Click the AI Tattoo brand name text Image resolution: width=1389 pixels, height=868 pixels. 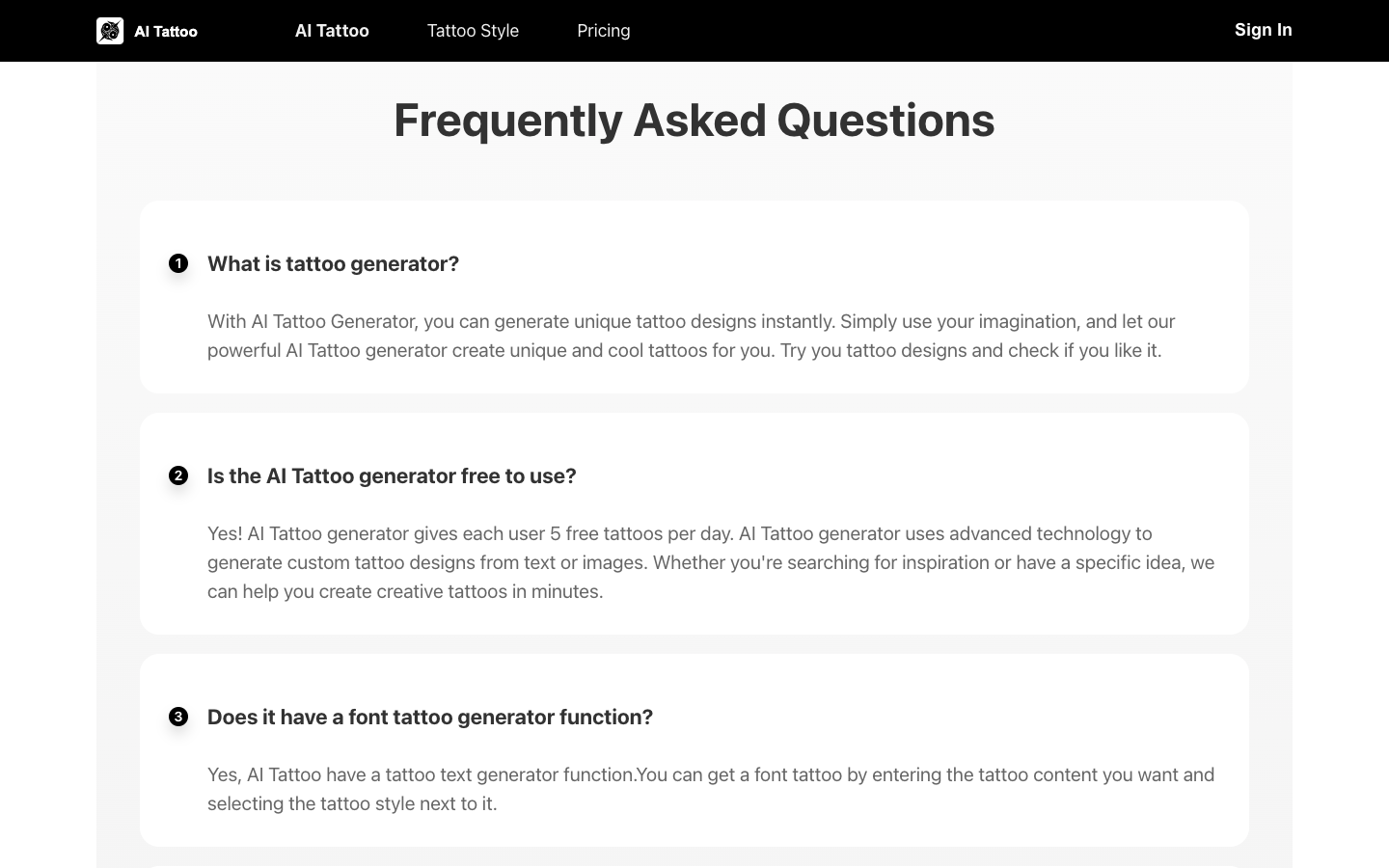(166, 31)
